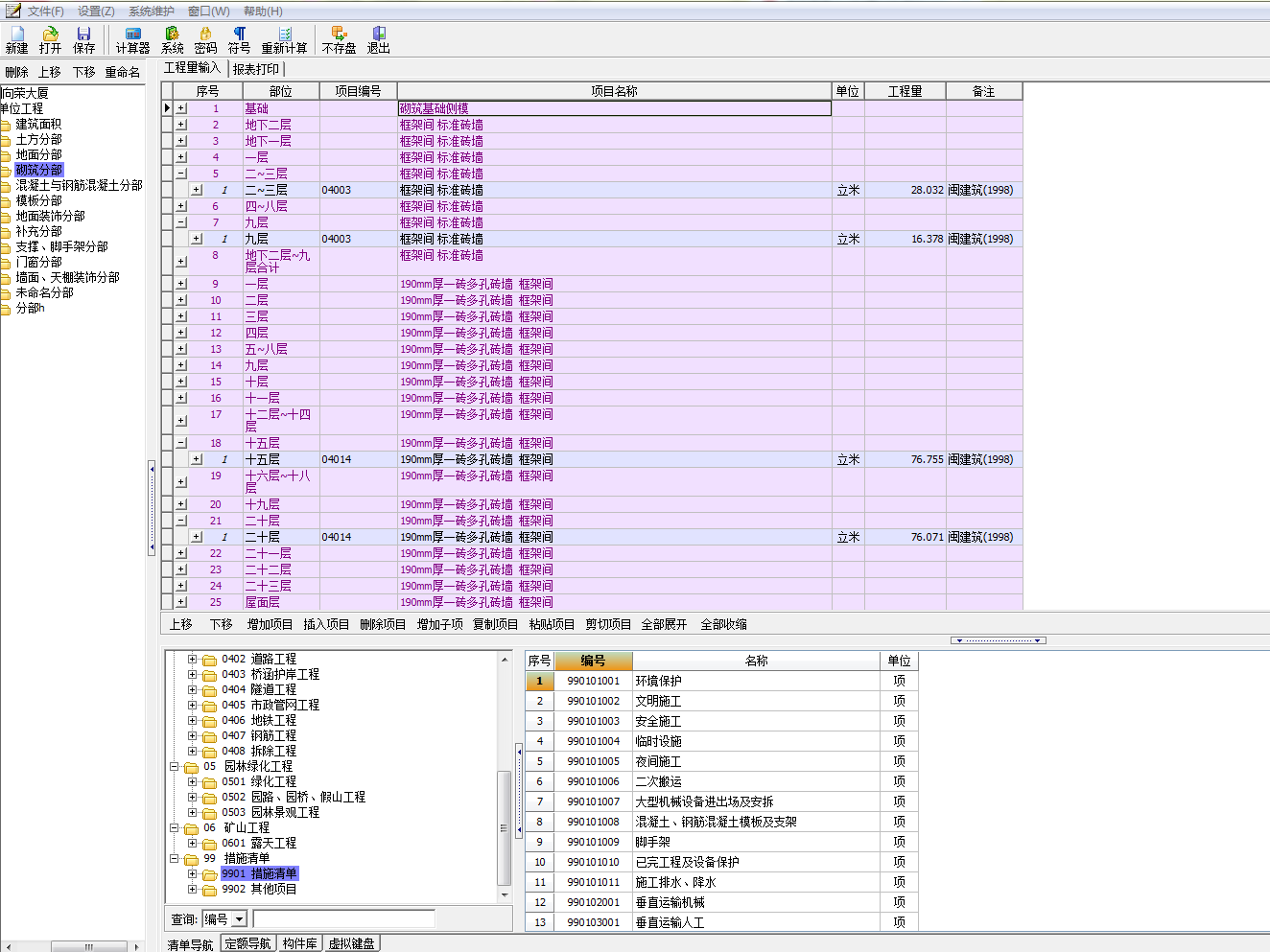The width and height of the screenshot is (1270, 952).
Task: Expand row 1 基础 in the grid
Action: click(x=180, y=108)
